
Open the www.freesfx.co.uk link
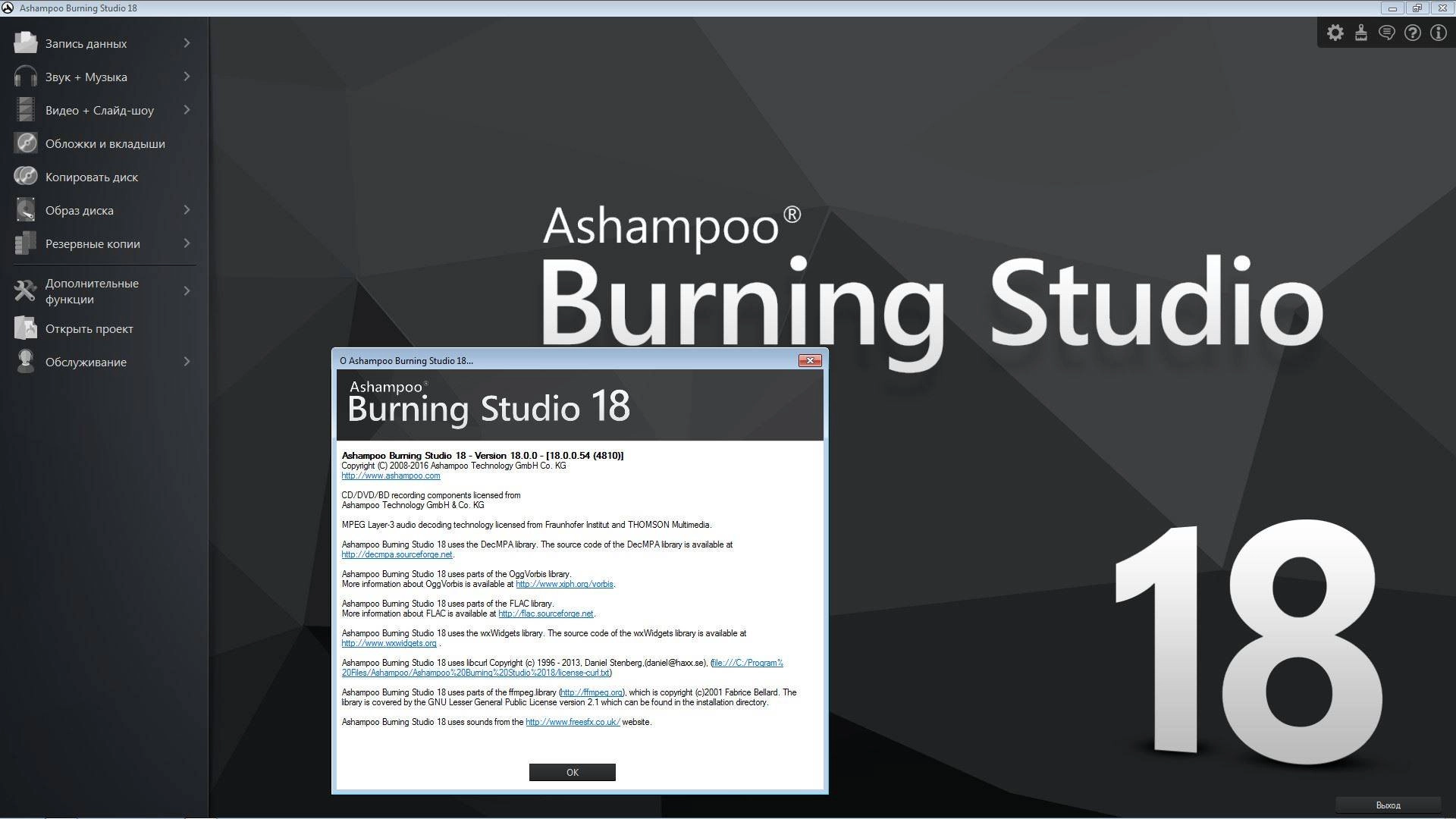coord(573,722)
